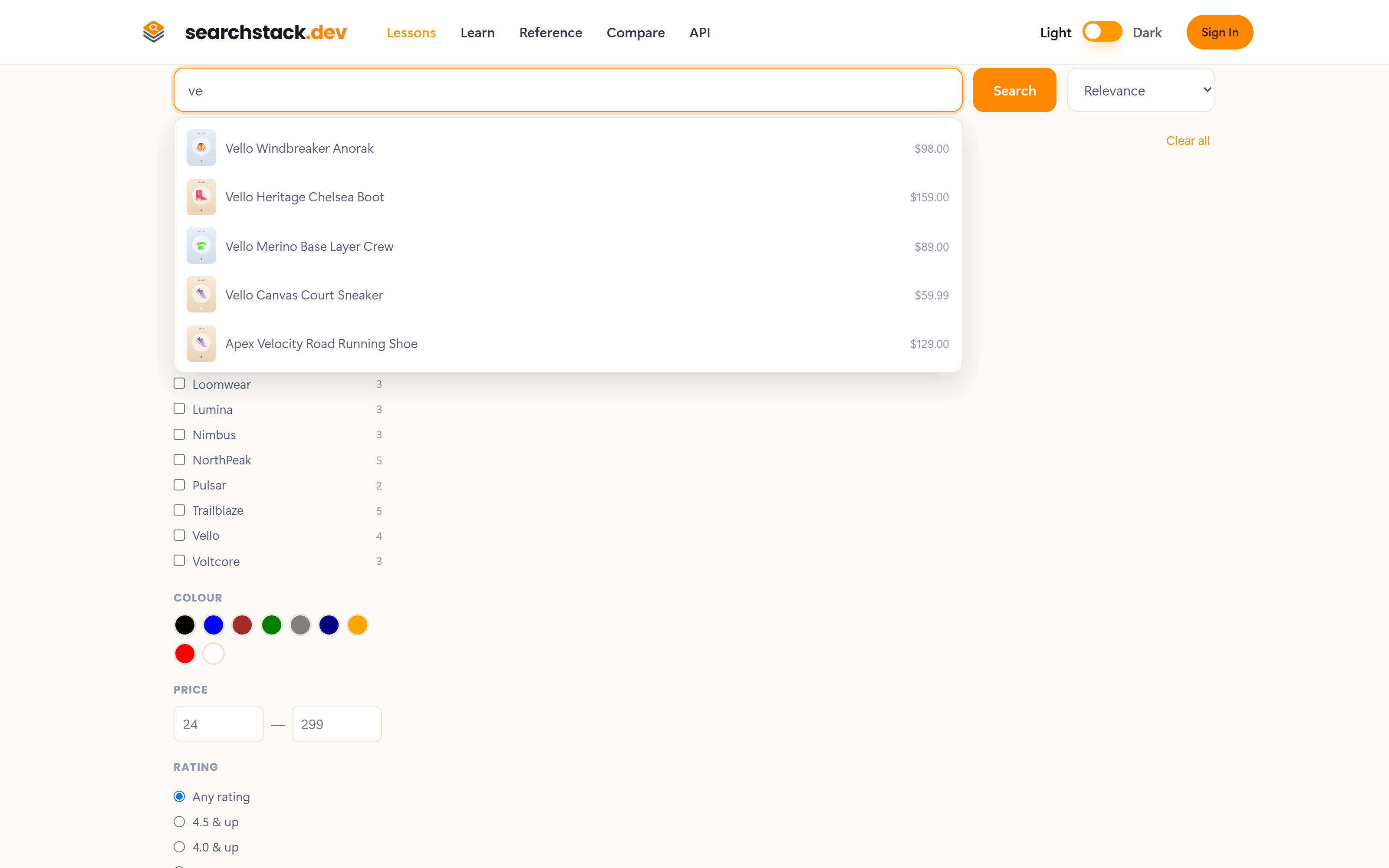Check the Trailblaze brand checkbox
Image resolution: width=1389 pixels, height=868 pixels.
(179, 510)
